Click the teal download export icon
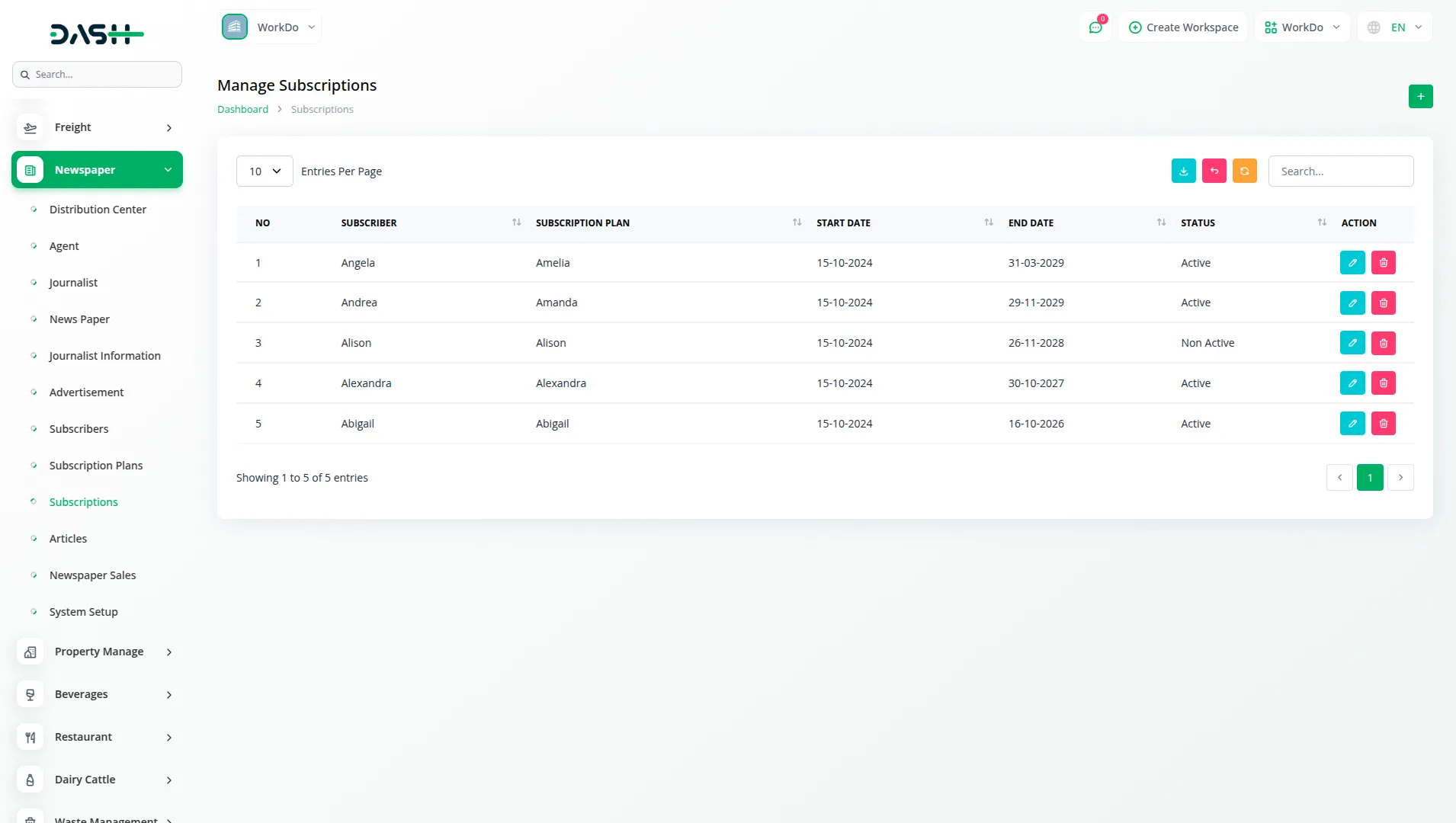The height and width of the screenshot is (823, 1456). [1183, 171]
